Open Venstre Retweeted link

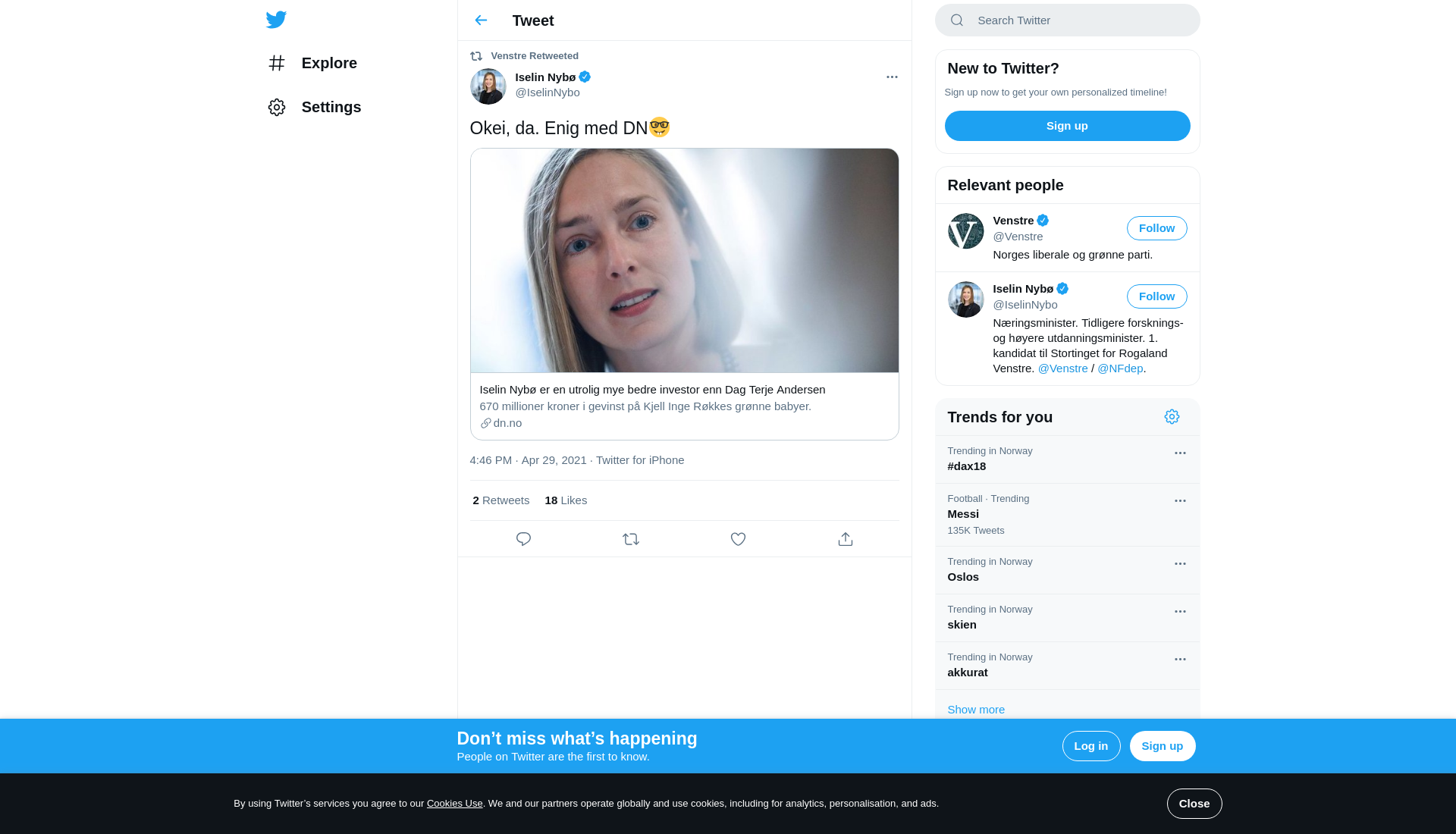click(535, 56)
